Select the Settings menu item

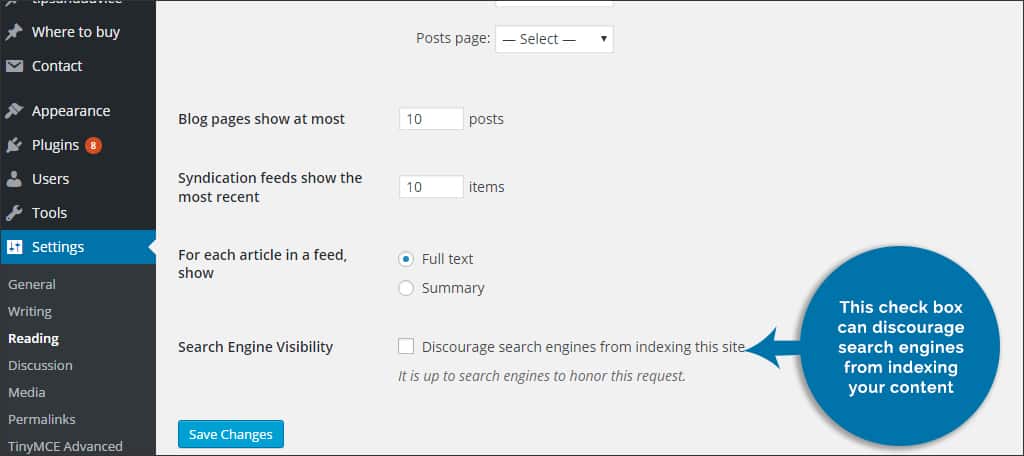(x=78, y=247)
